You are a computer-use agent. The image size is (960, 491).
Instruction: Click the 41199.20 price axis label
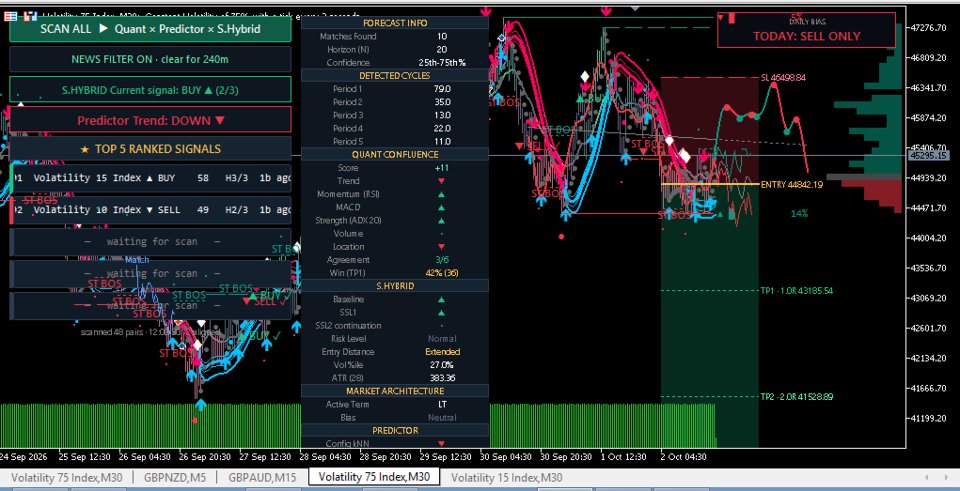tap(928, 419)
